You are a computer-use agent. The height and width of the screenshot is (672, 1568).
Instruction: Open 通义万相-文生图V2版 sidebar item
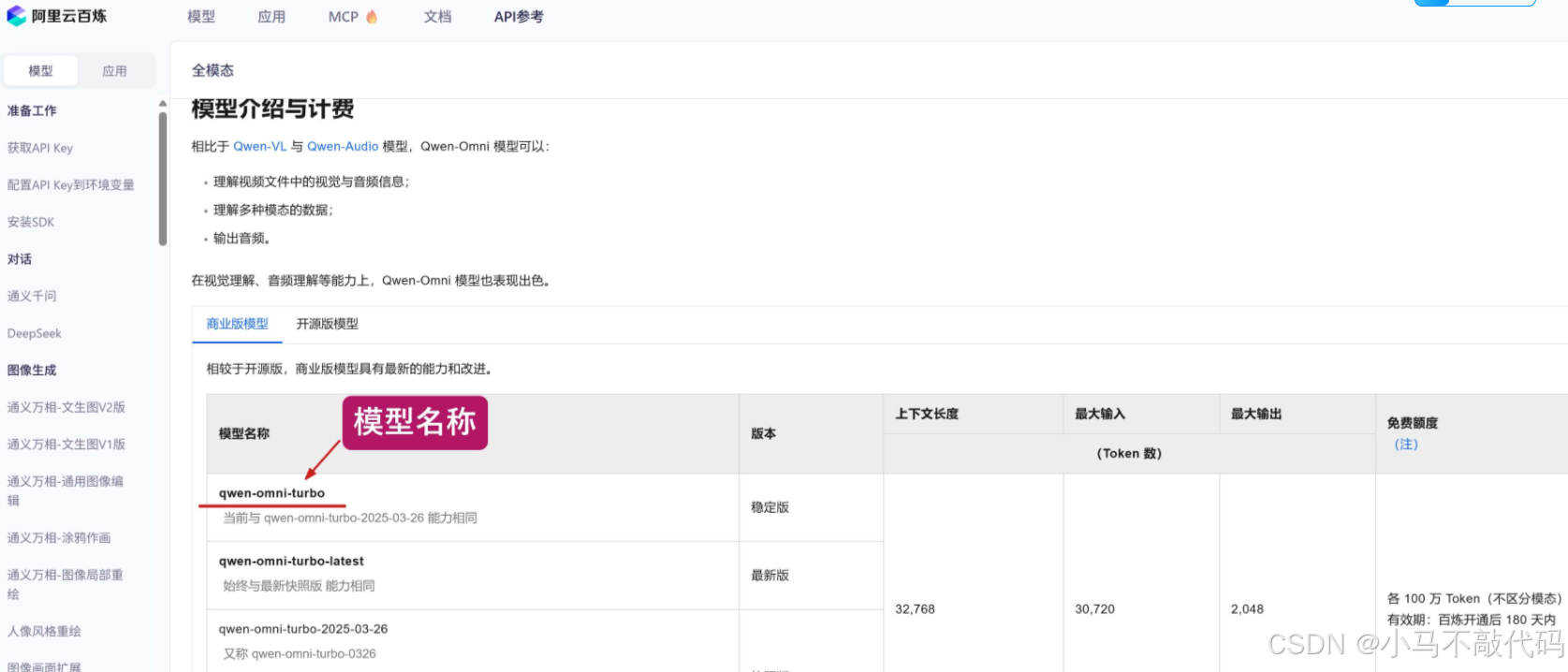pos(66,408)
